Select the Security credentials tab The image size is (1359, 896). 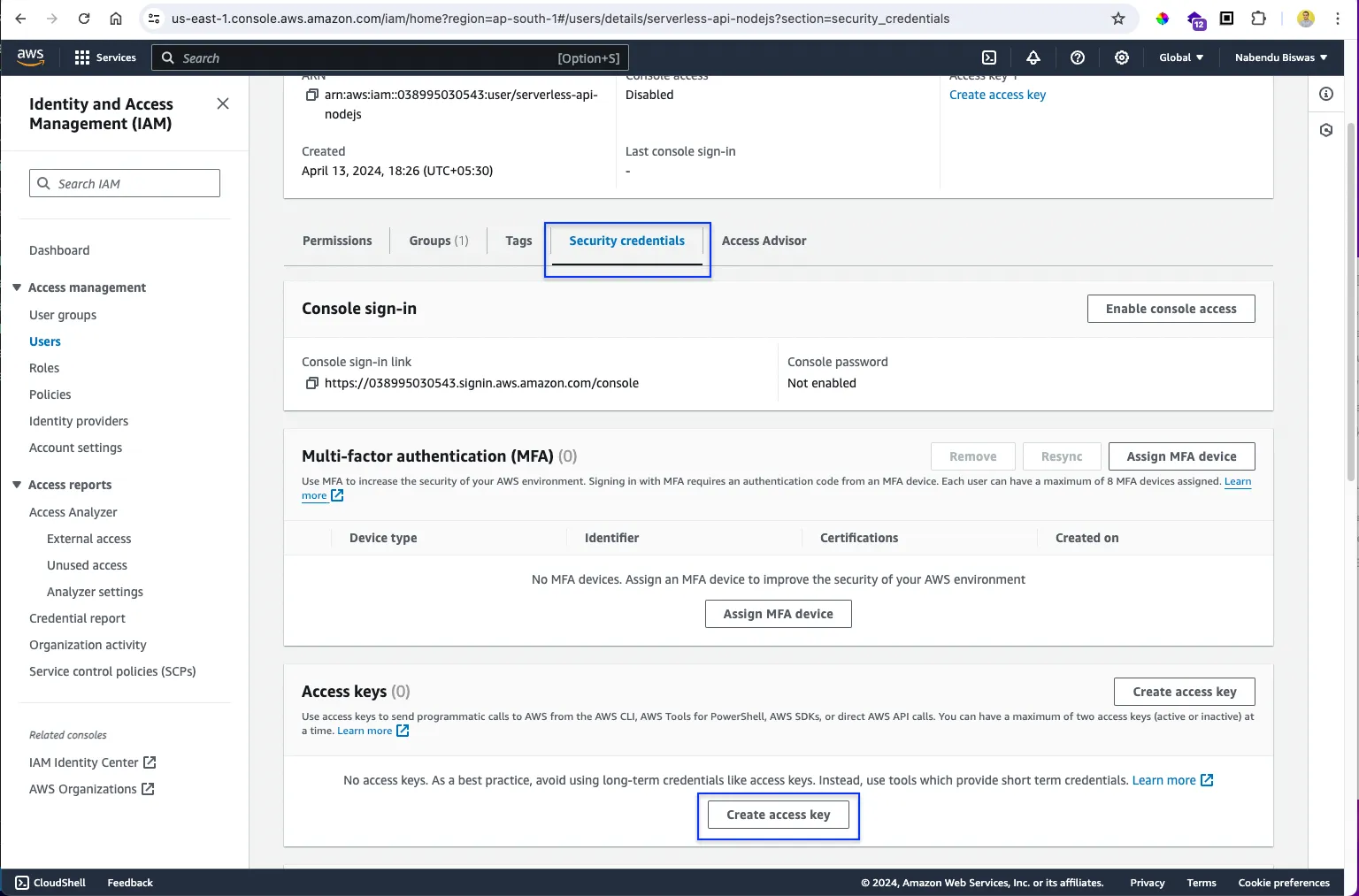pyautogui.click(x=626, y=241)
